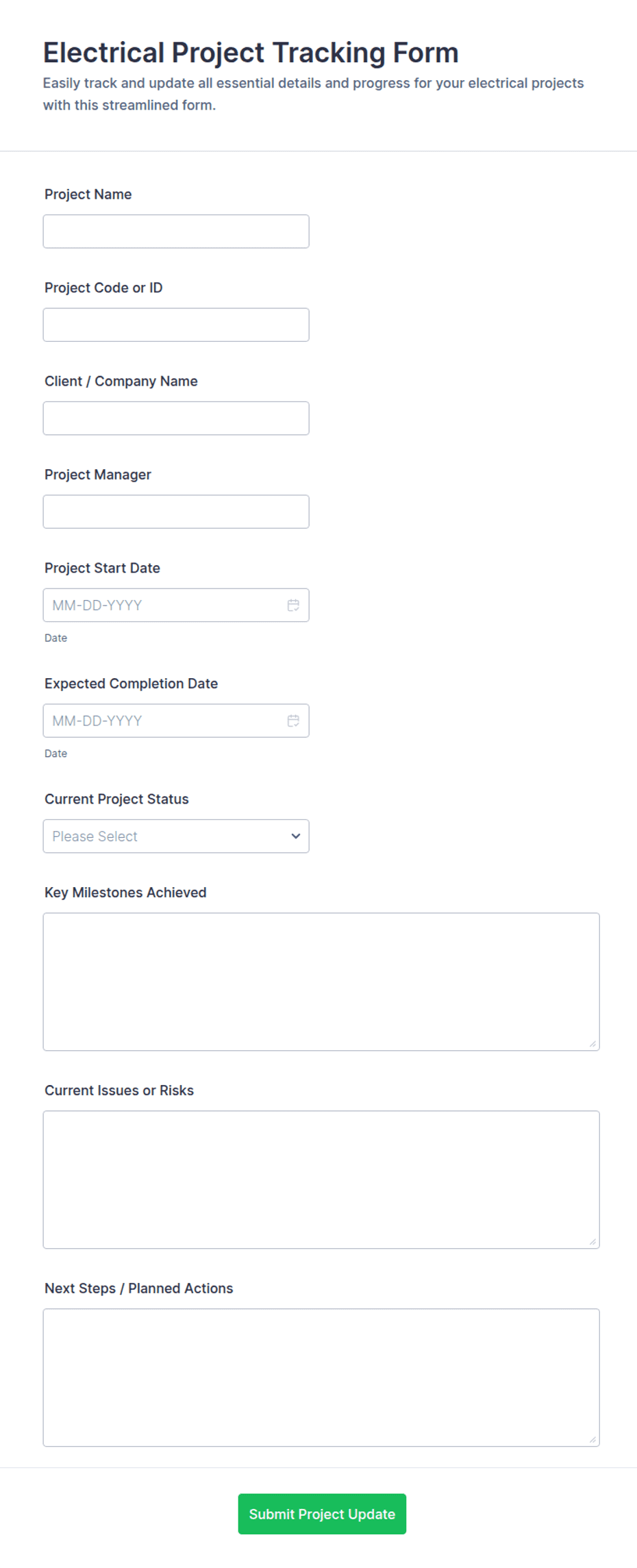Submit the project update
Image resolution: width=637 pixels, height=1568 pixels.
[x=322, y=1514]
